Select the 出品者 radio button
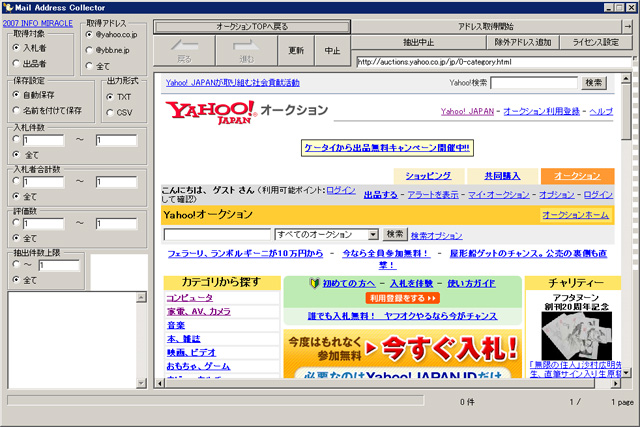640x427 pixels. (14, 63)
